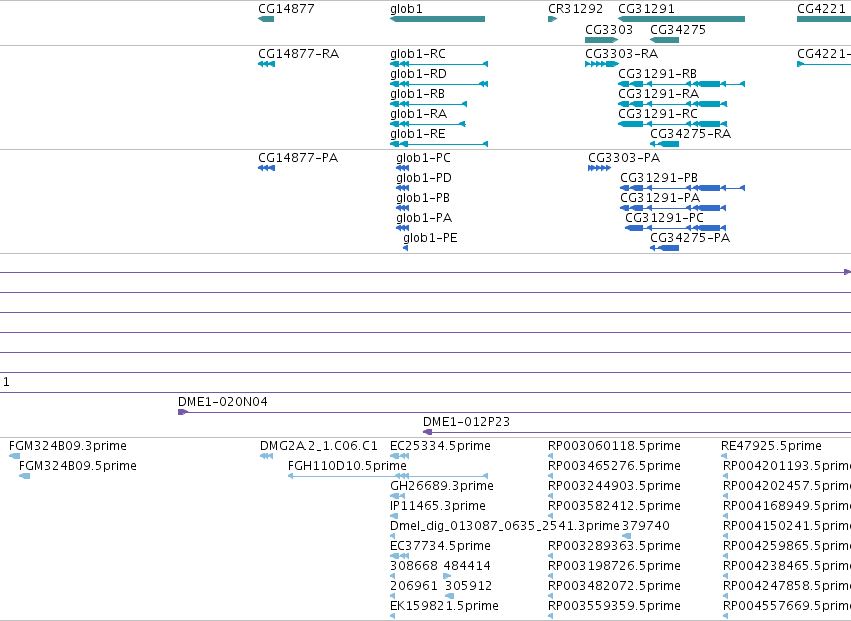Click the CG14877 gene label
The height and width of the screenshot is (621, 851).
286,9
